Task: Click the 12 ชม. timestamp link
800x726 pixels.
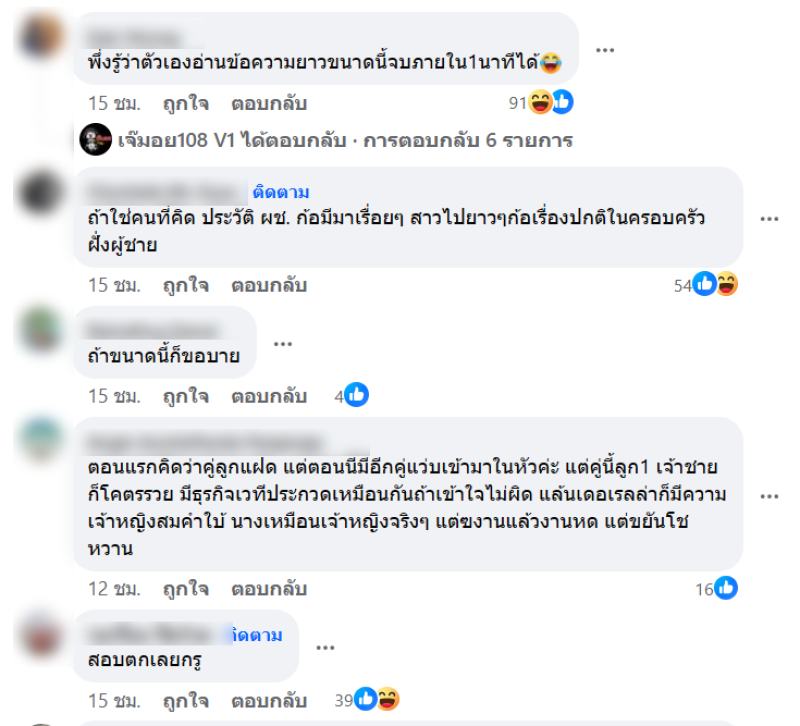Action: coord(114,589)
